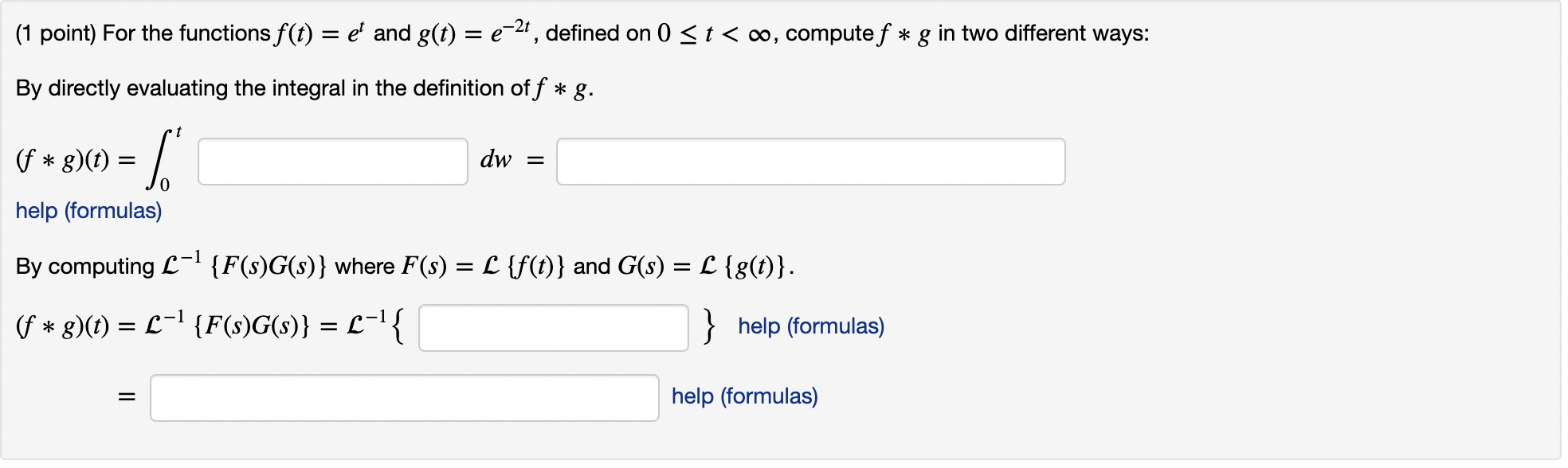Image resolution: width=1568 pixels, height=468 pixels.
Task: Click the "By directly evaluating the integral" sentence
Action: pos(304,88)
